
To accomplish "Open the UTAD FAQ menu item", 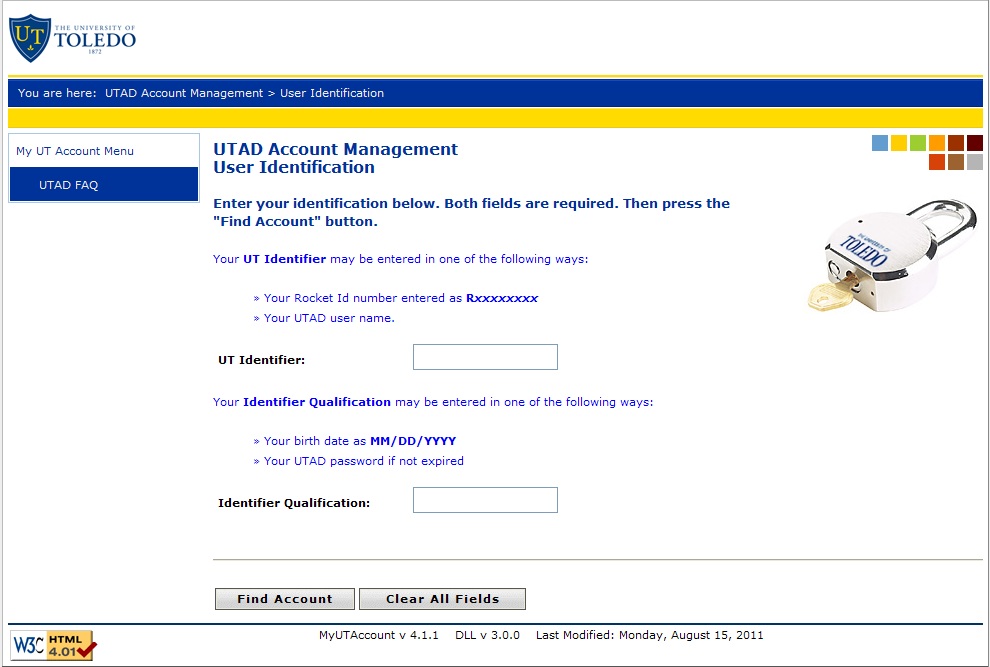I will pyautogui.click(x=68, y=185).
